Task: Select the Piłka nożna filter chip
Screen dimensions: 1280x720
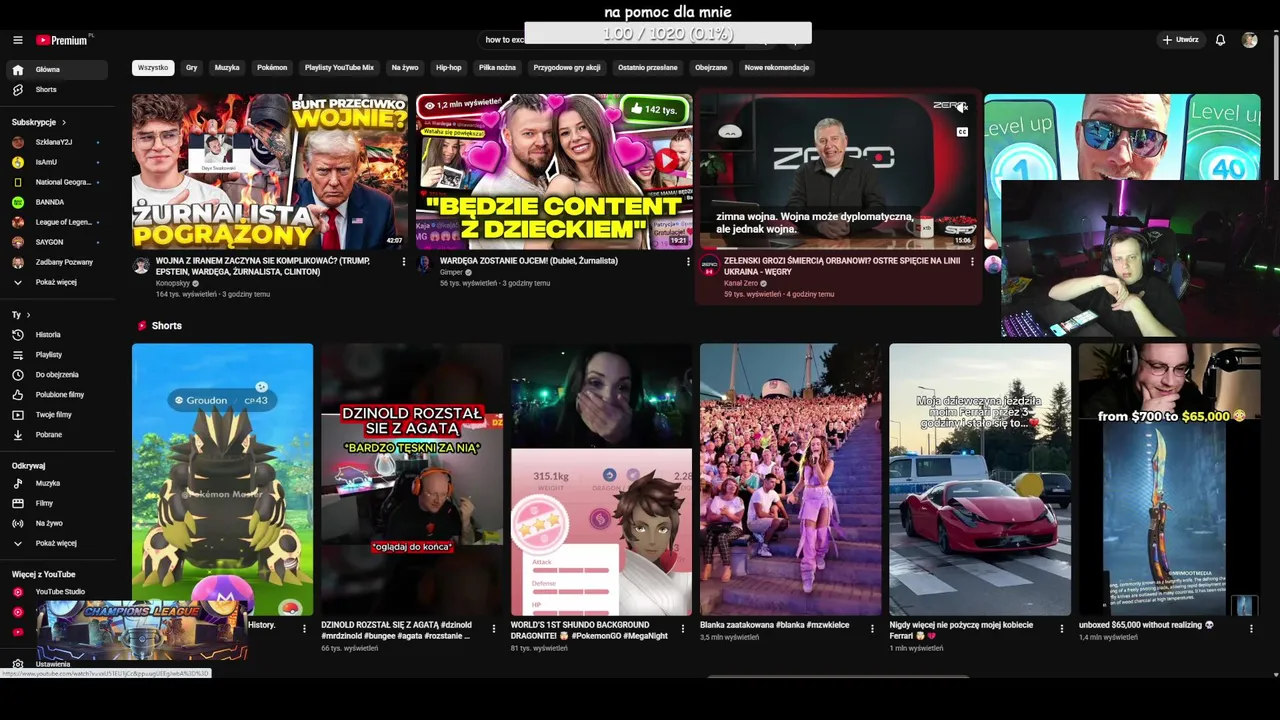Action: (x=497, y=68)
